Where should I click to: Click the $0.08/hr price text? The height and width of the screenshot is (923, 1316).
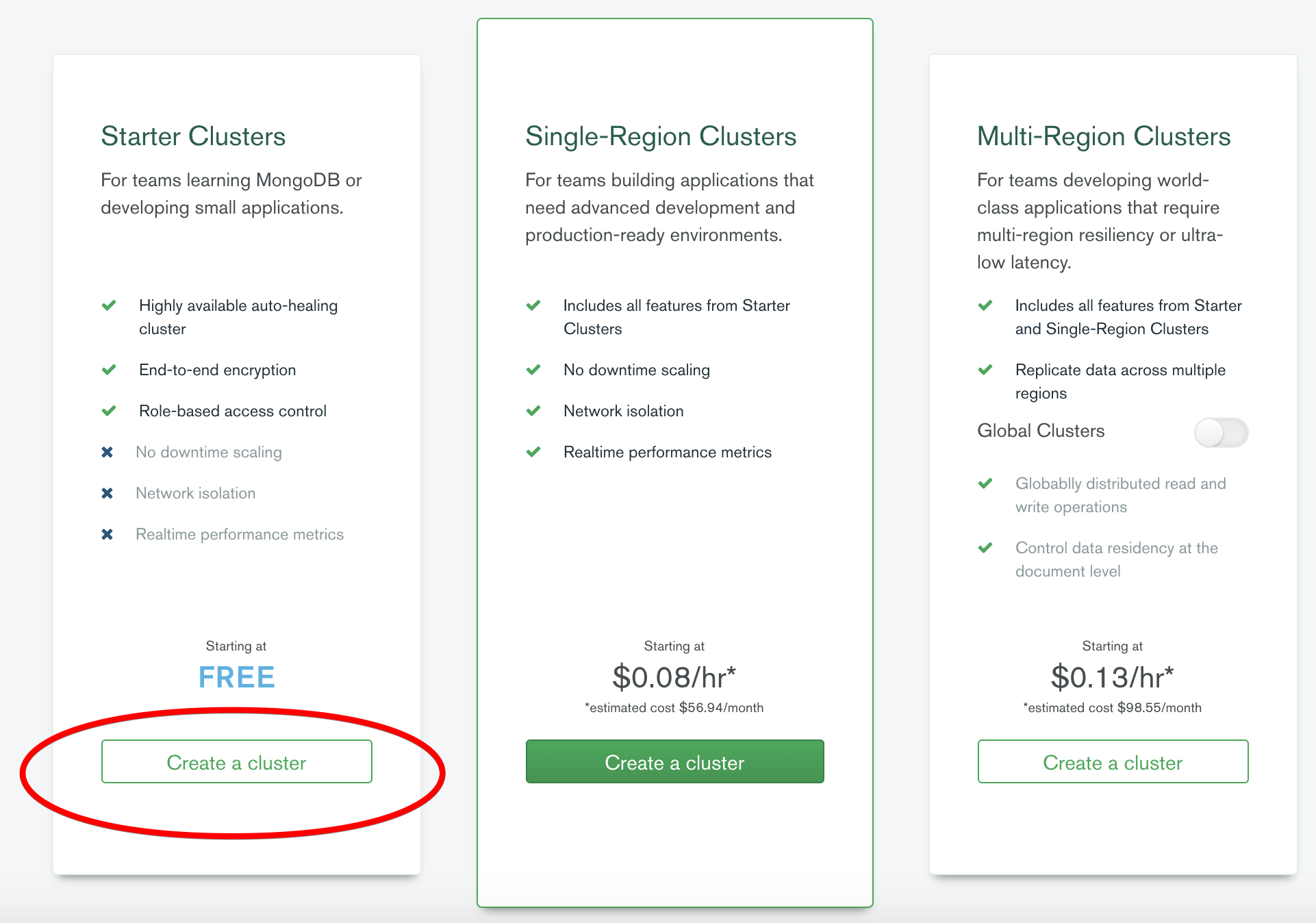[674, 677]
